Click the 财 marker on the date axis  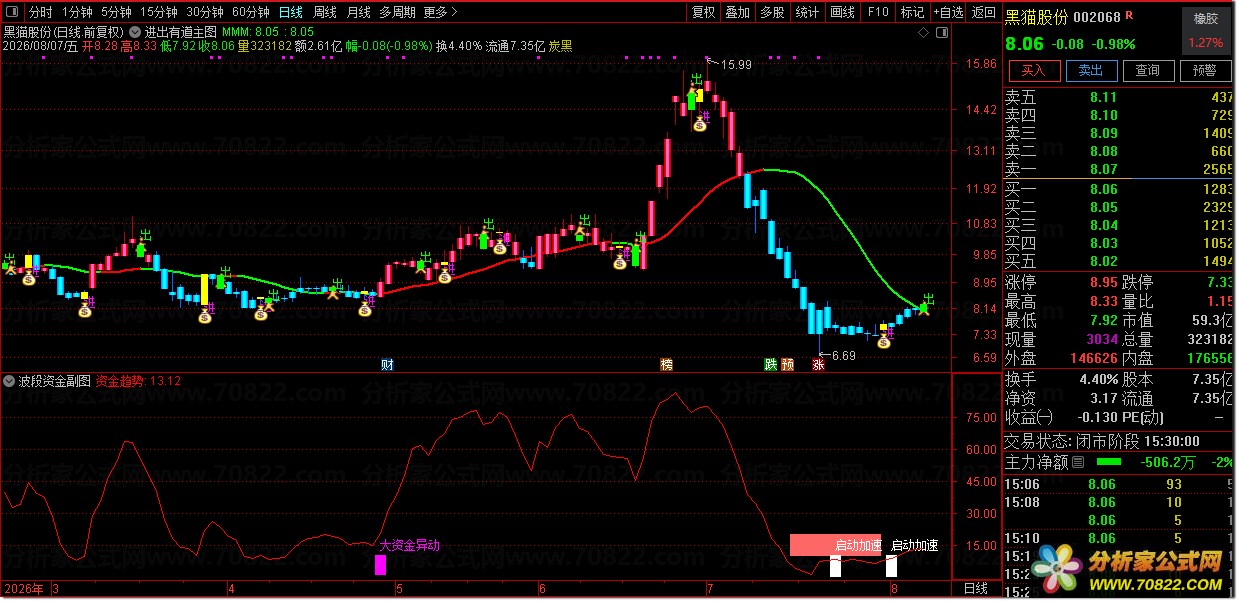tap(387, 364)
